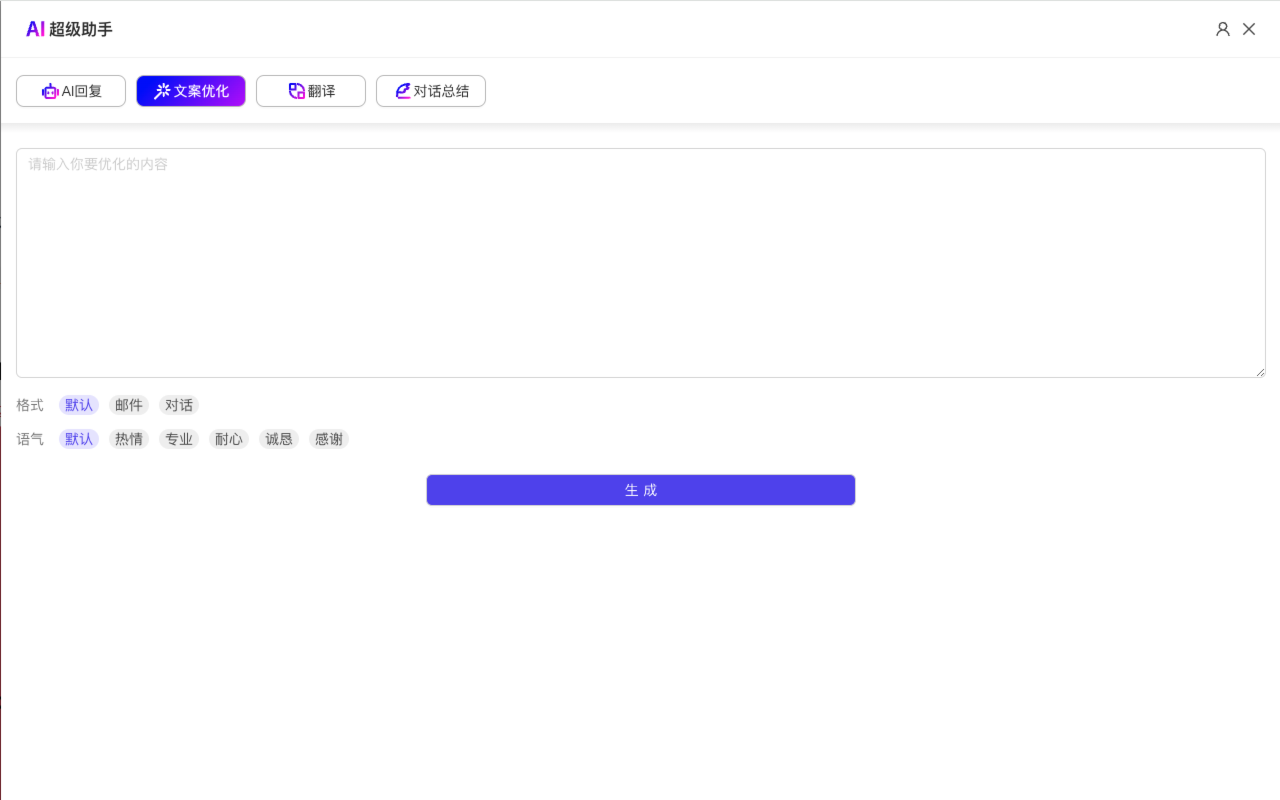
Task: Click the 语气 label
Action: (x=30, y=439)
